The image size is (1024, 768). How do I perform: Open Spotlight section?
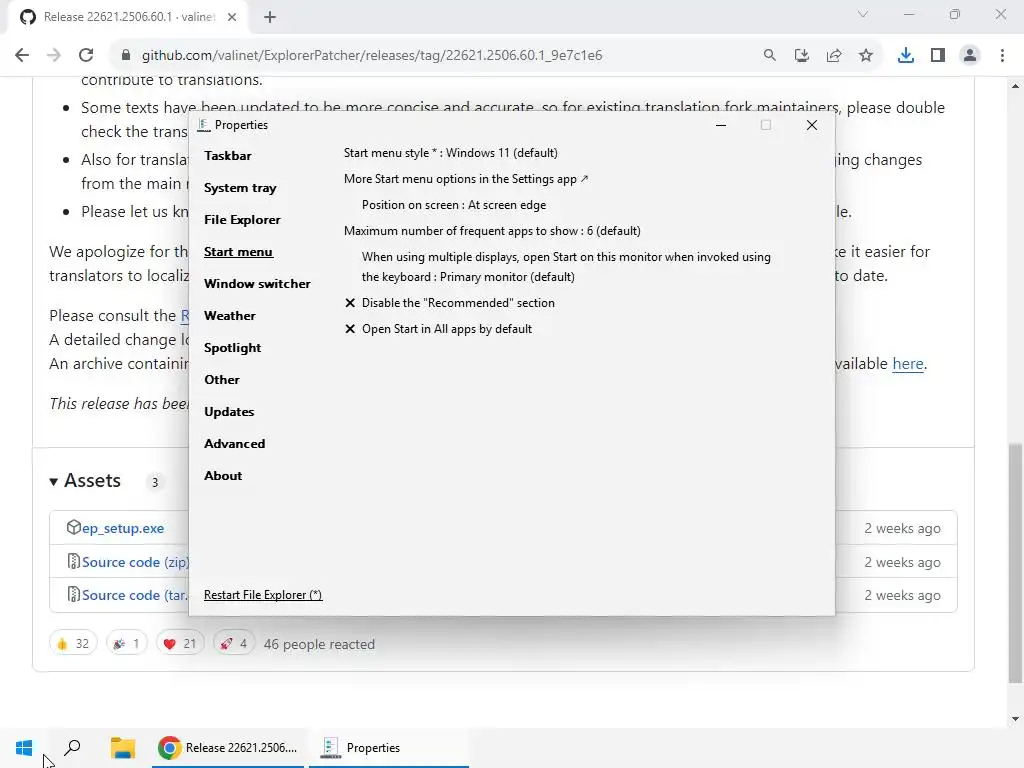click(x=232, y=347)
